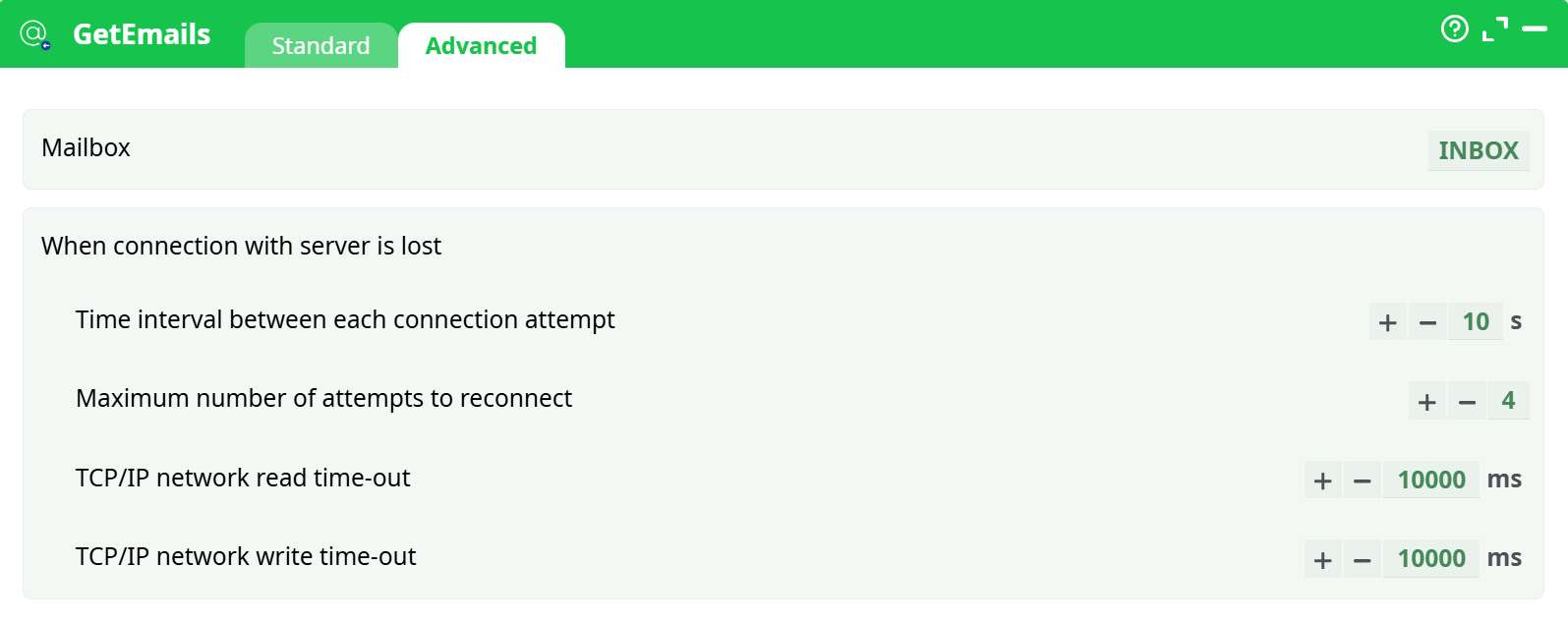
Task: Increase maximum number of attempts to reconnect
Action: tap(1427, 400)
